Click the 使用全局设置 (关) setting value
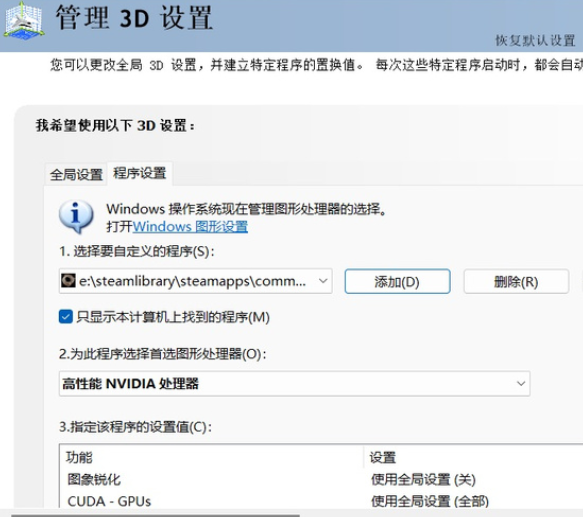 [423, 479]
